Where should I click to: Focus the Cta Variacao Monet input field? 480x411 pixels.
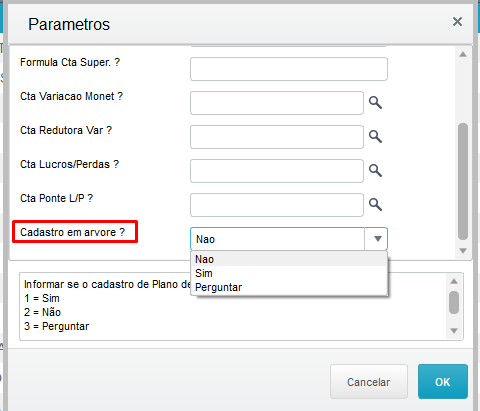point(277,103)
